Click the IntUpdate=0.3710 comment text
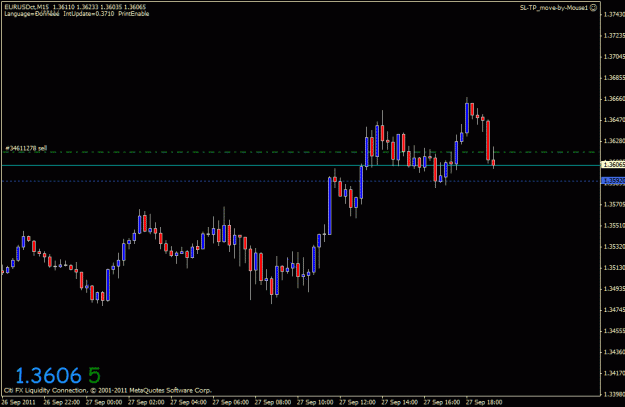This screenshot has height=407, width=625. (x=88, y=14)
